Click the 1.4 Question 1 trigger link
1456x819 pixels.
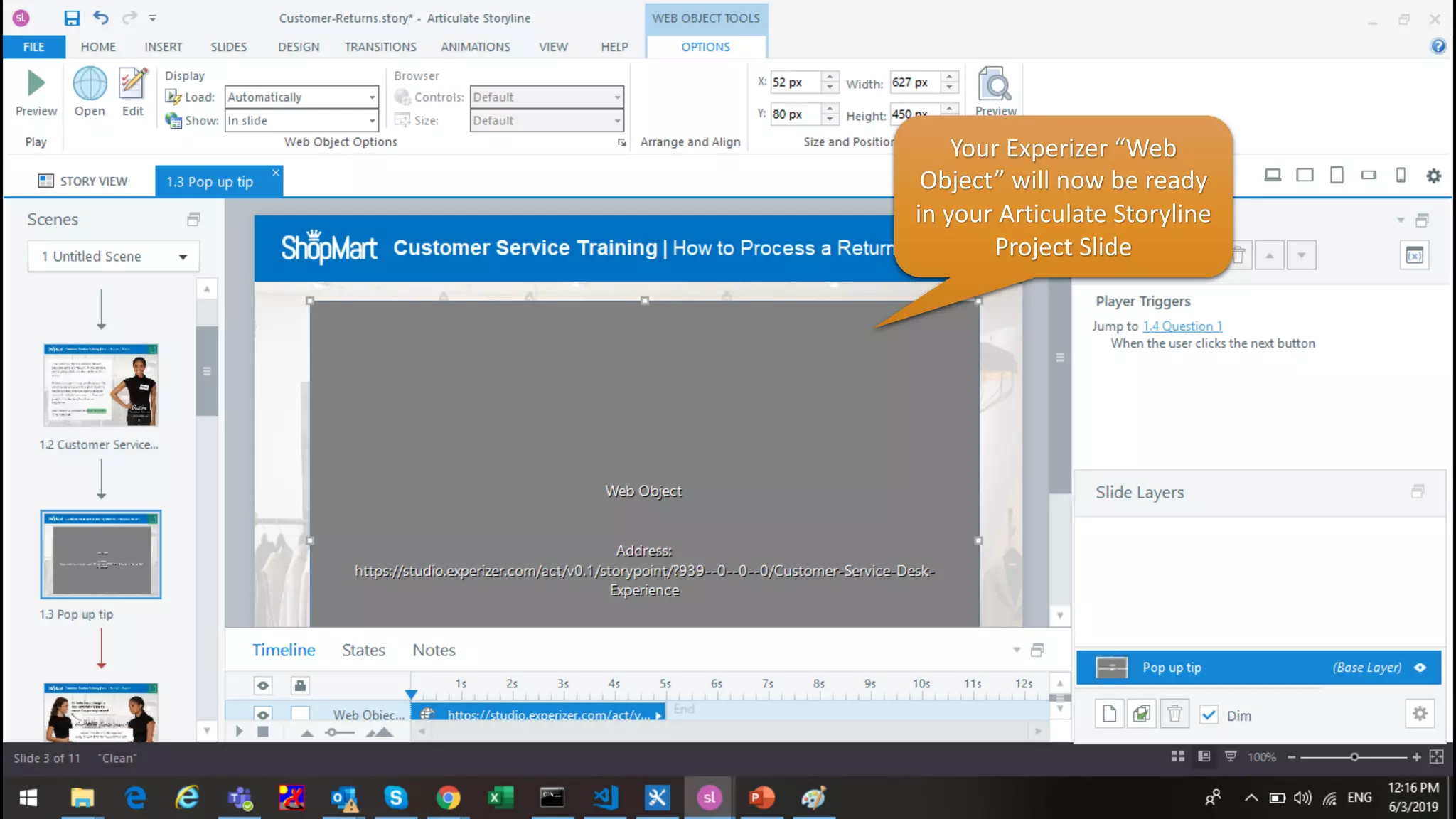tap(1182, 326)
